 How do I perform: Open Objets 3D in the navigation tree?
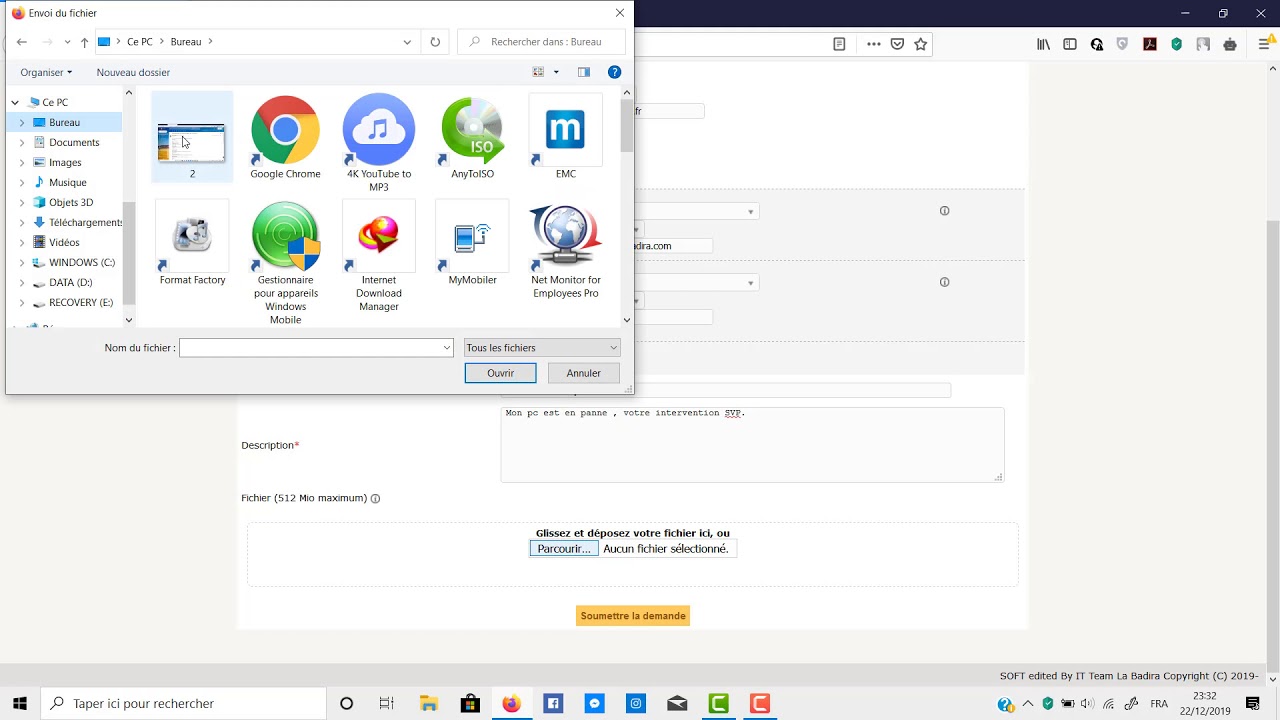(71, 202)
